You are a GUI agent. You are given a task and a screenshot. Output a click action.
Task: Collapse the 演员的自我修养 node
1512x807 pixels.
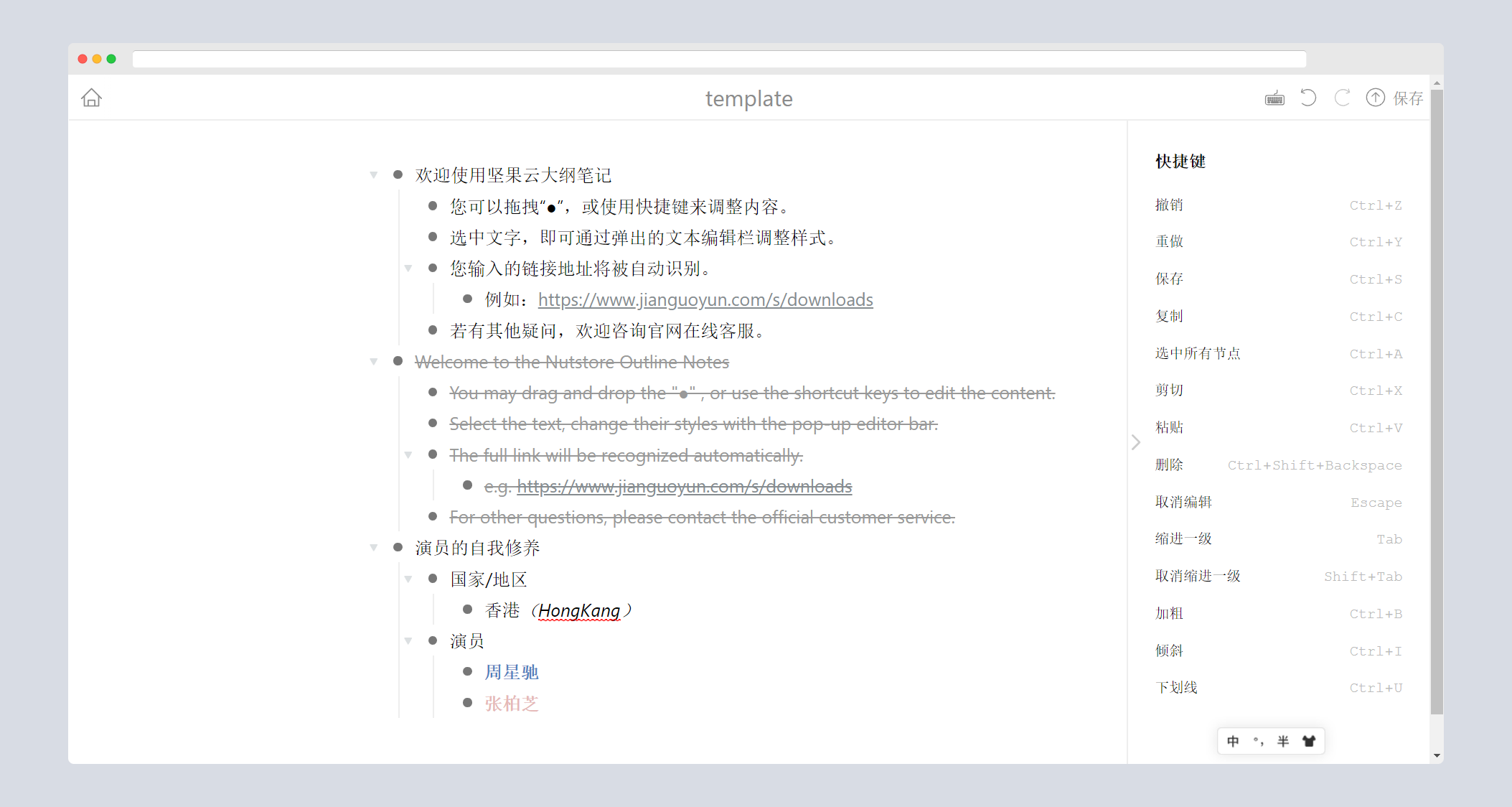373,548
